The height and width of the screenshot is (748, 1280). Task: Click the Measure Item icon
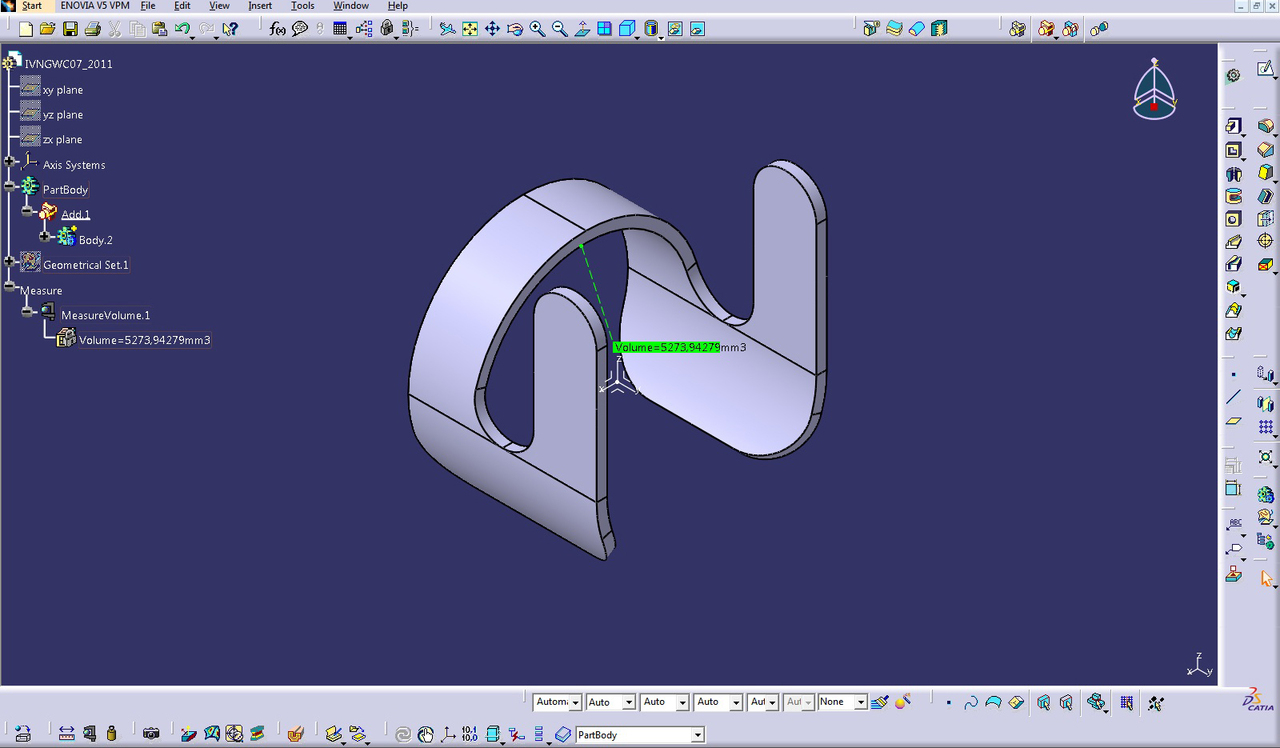coord(89,734)
